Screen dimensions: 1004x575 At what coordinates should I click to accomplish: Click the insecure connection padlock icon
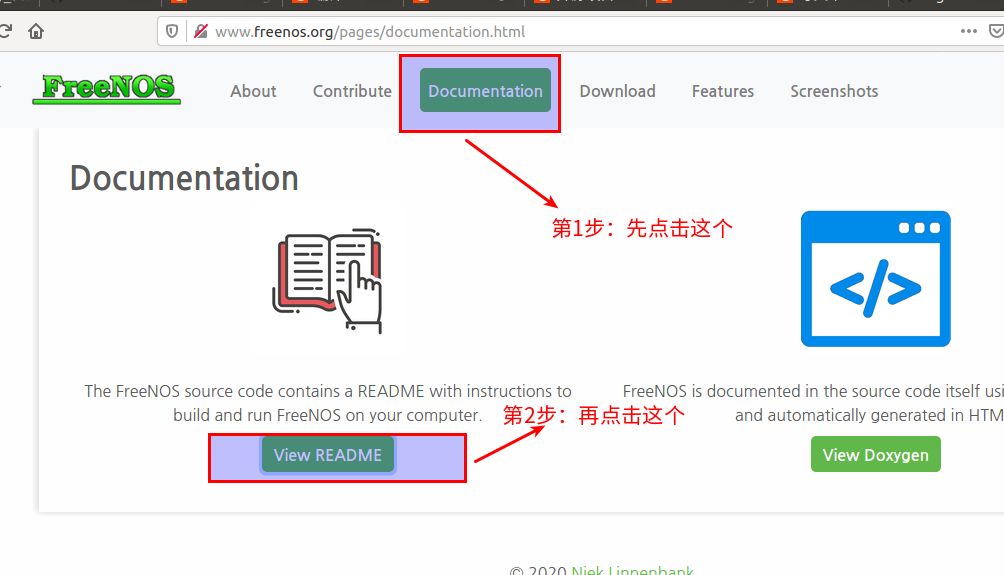click(201, 31)
